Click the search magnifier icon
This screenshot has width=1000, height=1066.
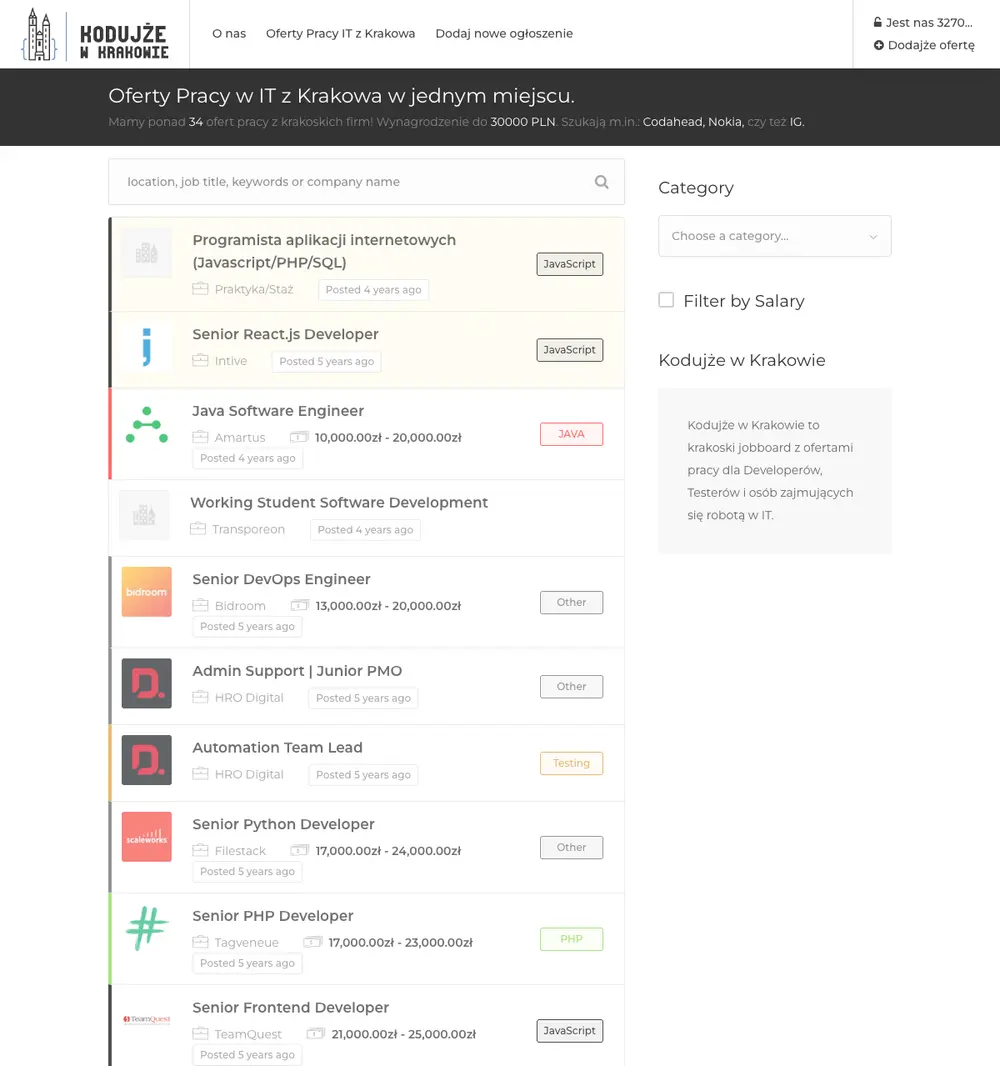pyautogui.click(x=602, y=182)
